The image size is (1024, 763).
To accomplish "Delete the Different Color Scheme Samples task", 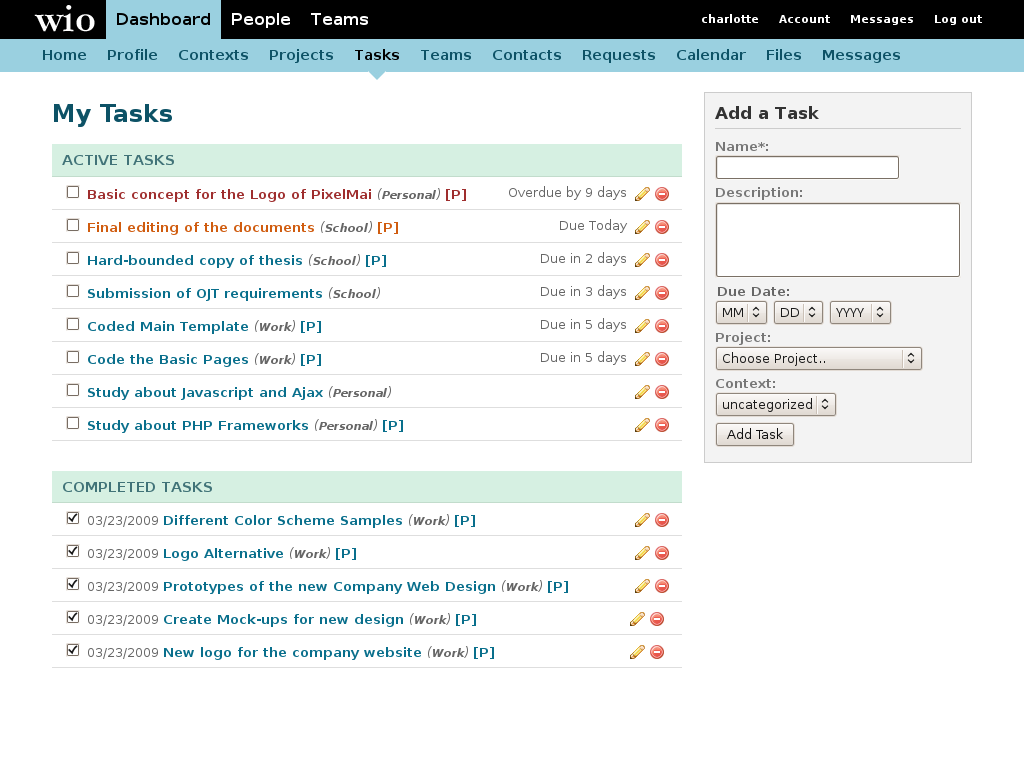I will coord(662,520).
